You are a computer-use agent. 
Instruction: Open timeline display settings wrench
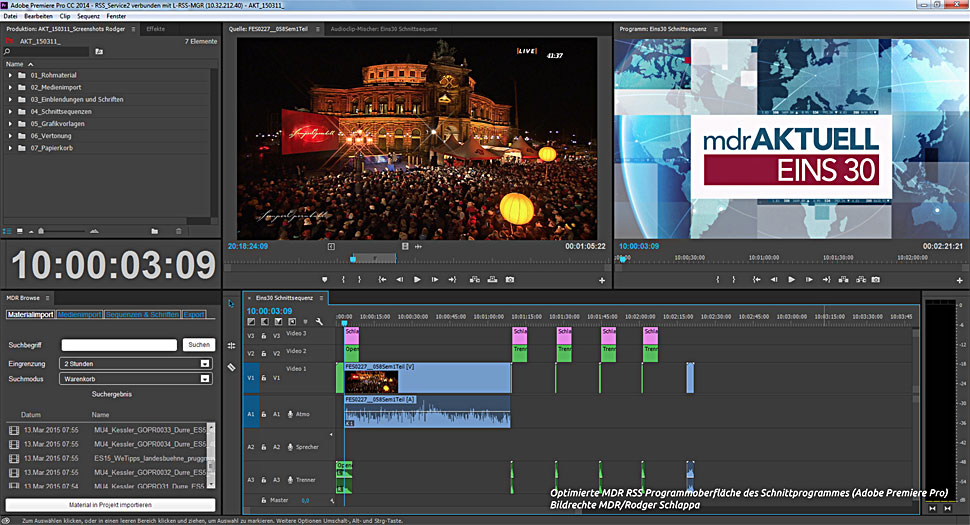point(319,322)
